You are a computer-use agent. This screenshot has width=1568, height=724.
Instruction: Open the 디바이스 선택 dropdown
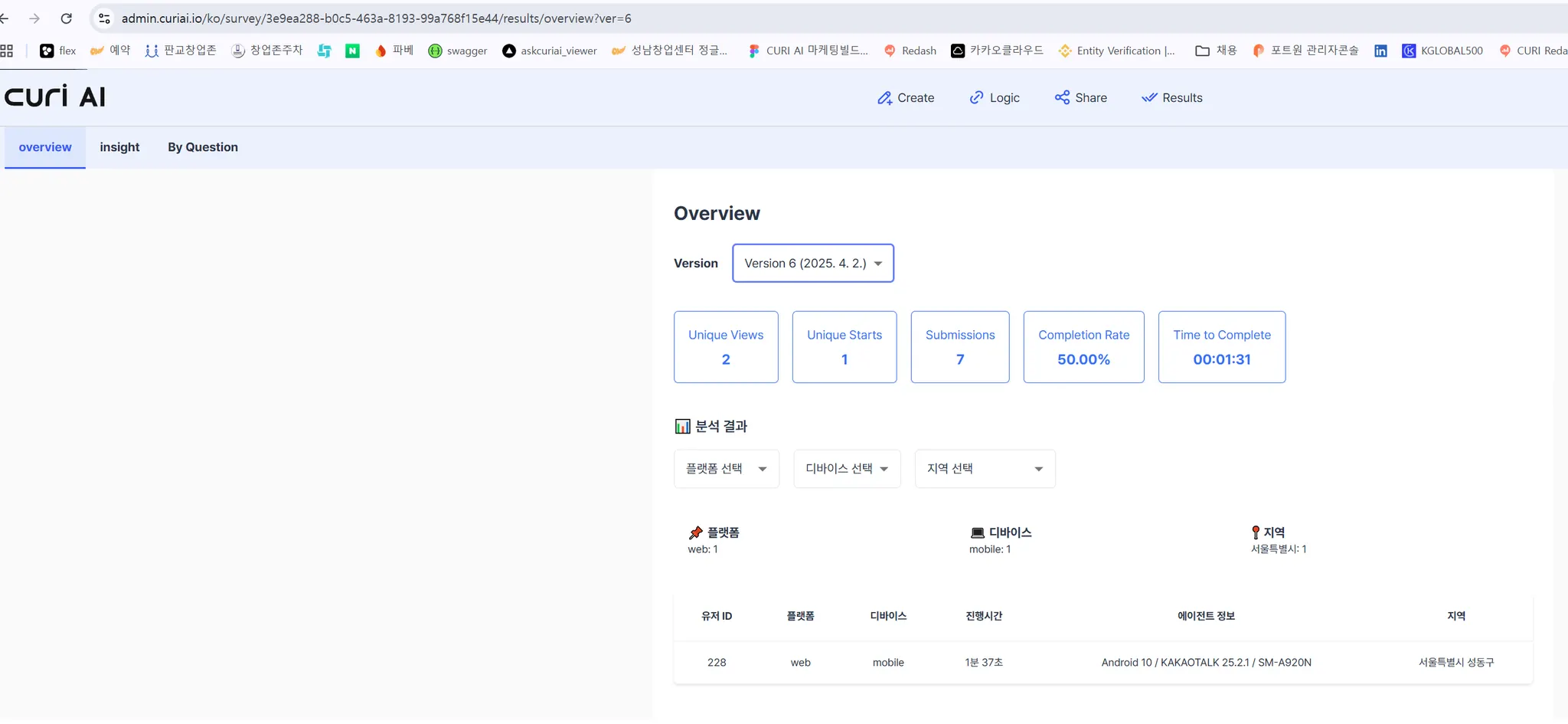(x=847, y=469)
